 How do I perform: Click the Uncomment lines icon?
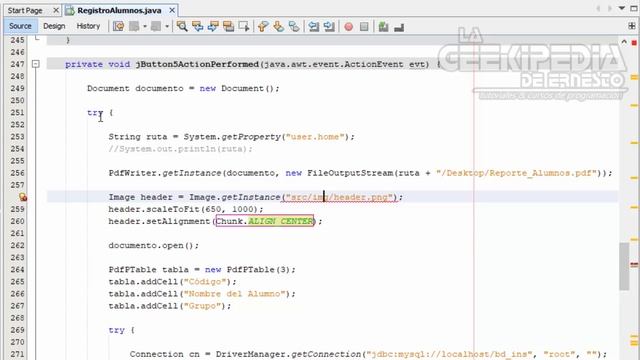coord(399,27)
